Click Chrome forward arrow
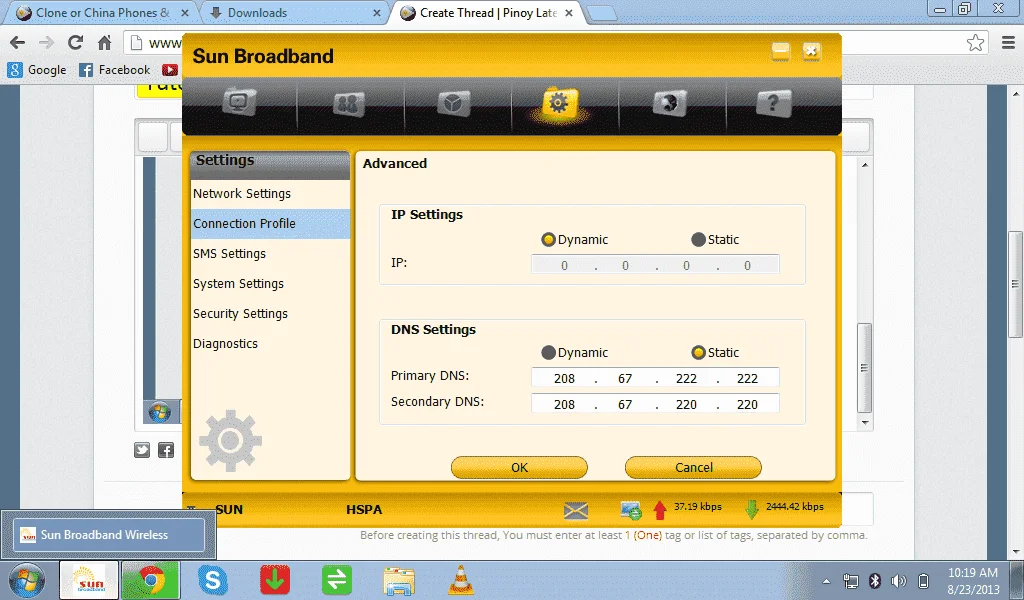1024x600 pixels. [46, 43]
